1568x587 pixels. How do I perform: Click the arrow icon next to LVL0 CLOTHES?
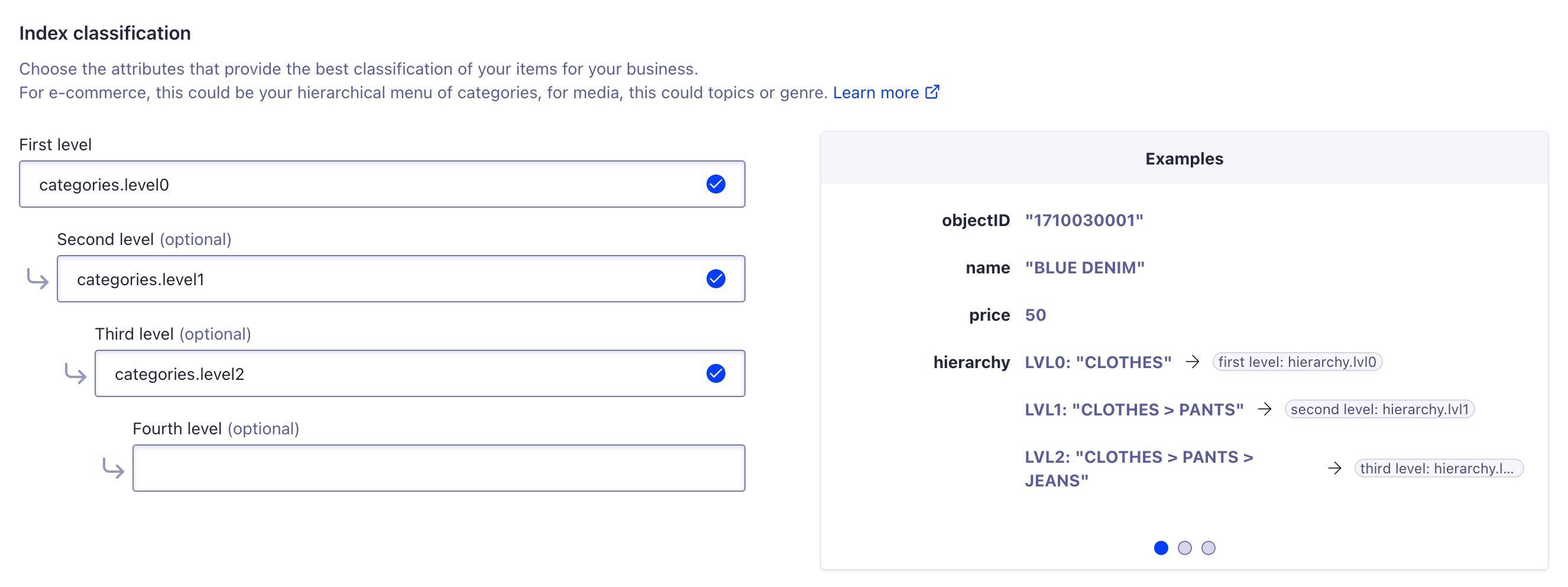(x=1193, y=362)
